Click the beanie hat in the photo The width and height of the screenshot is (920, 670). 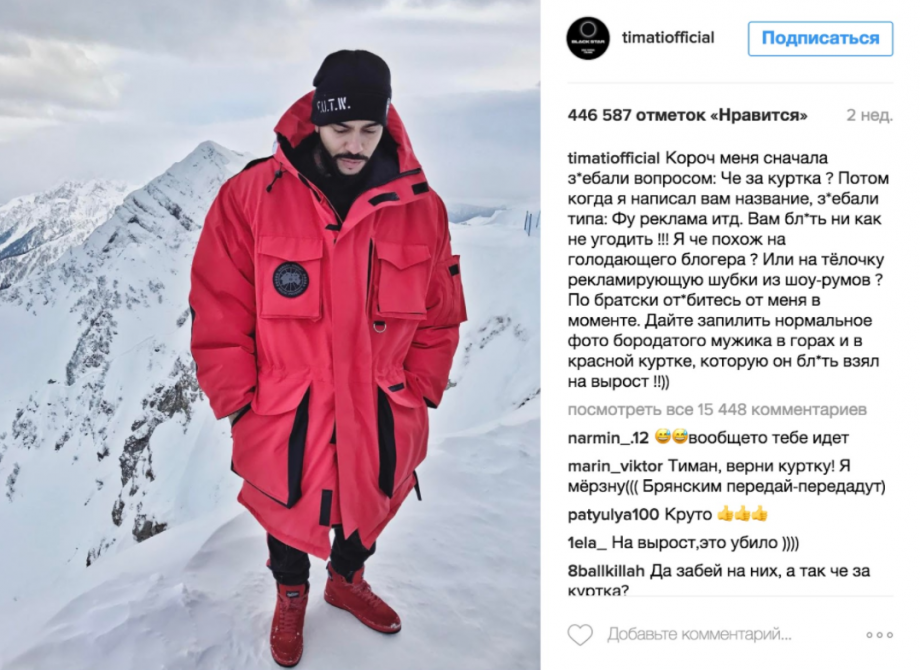tap(351, 88)
